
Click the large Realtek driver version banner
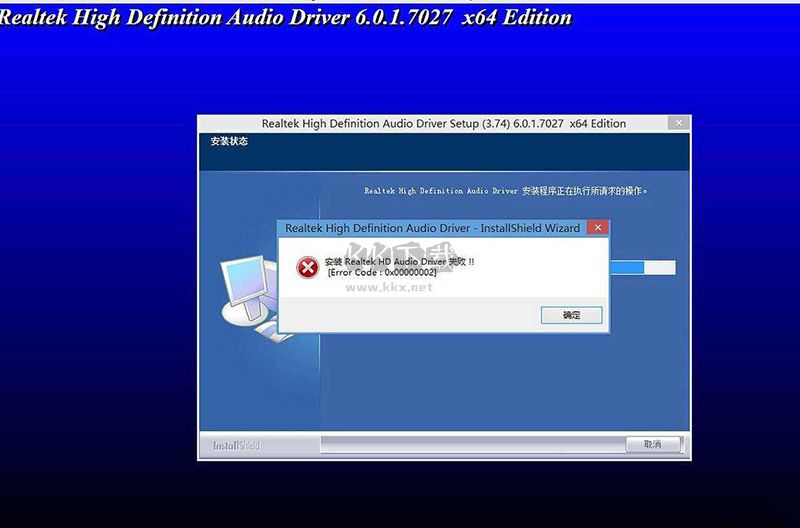pos(286,17)
